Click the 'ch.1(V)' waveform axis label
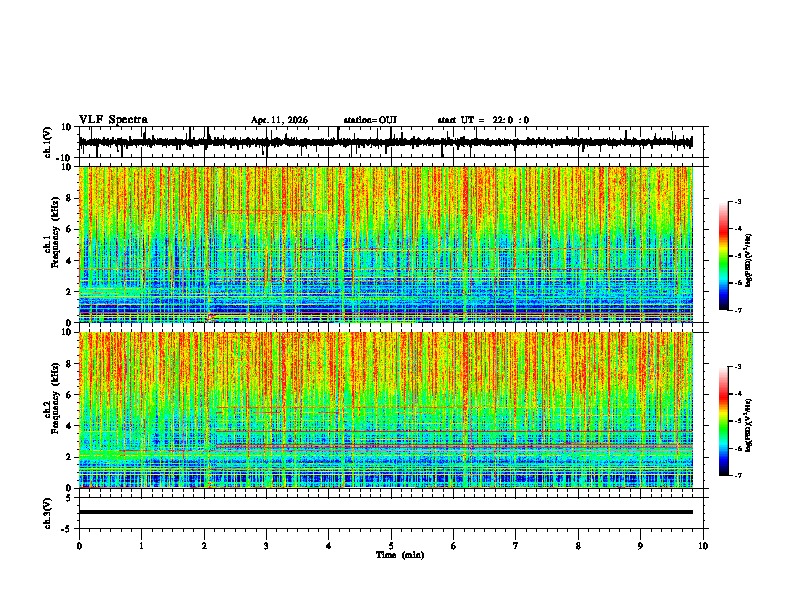 tap(48, 142)
